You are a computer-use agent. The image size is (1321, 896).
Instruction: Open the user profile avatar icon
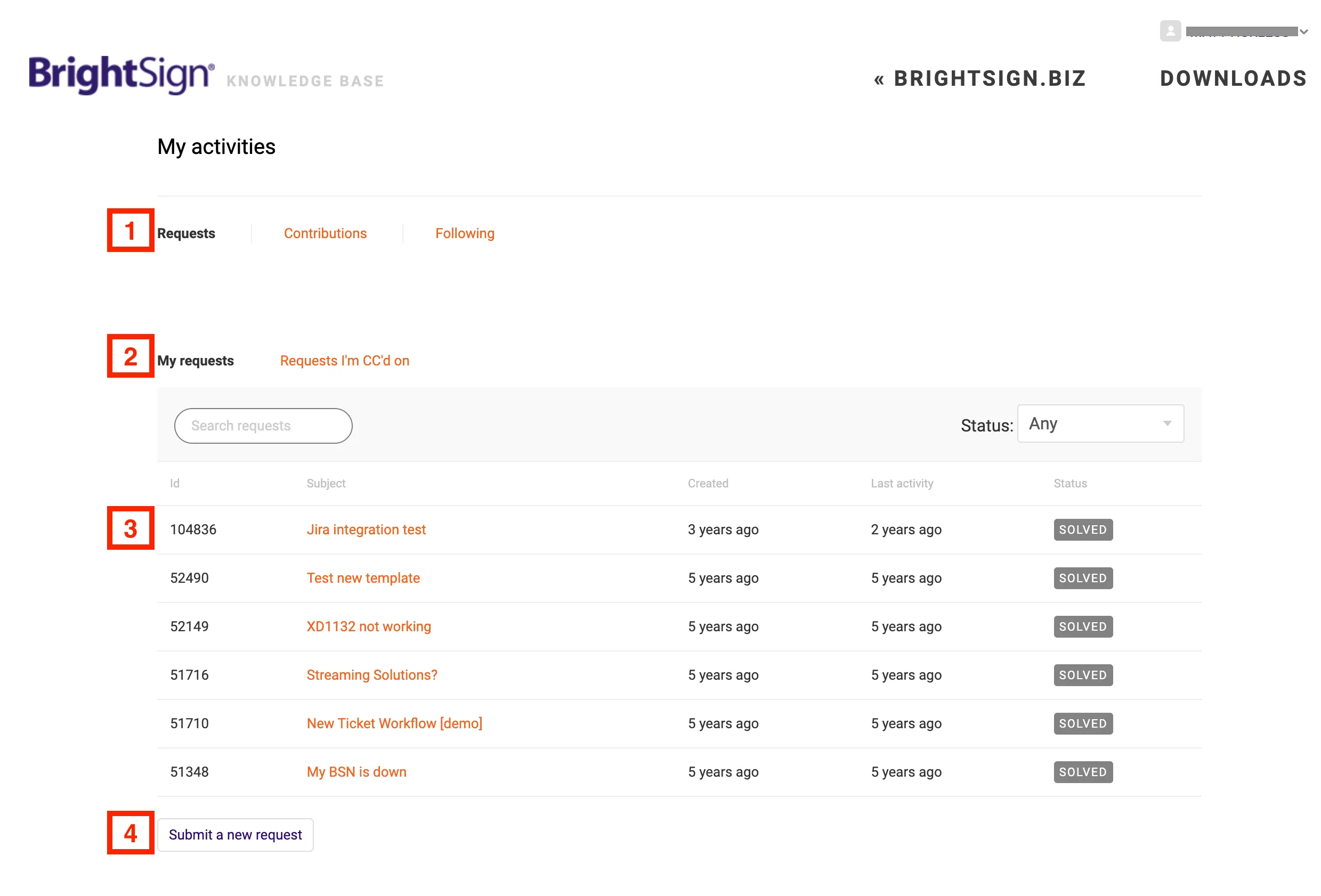coord(1170,31)
